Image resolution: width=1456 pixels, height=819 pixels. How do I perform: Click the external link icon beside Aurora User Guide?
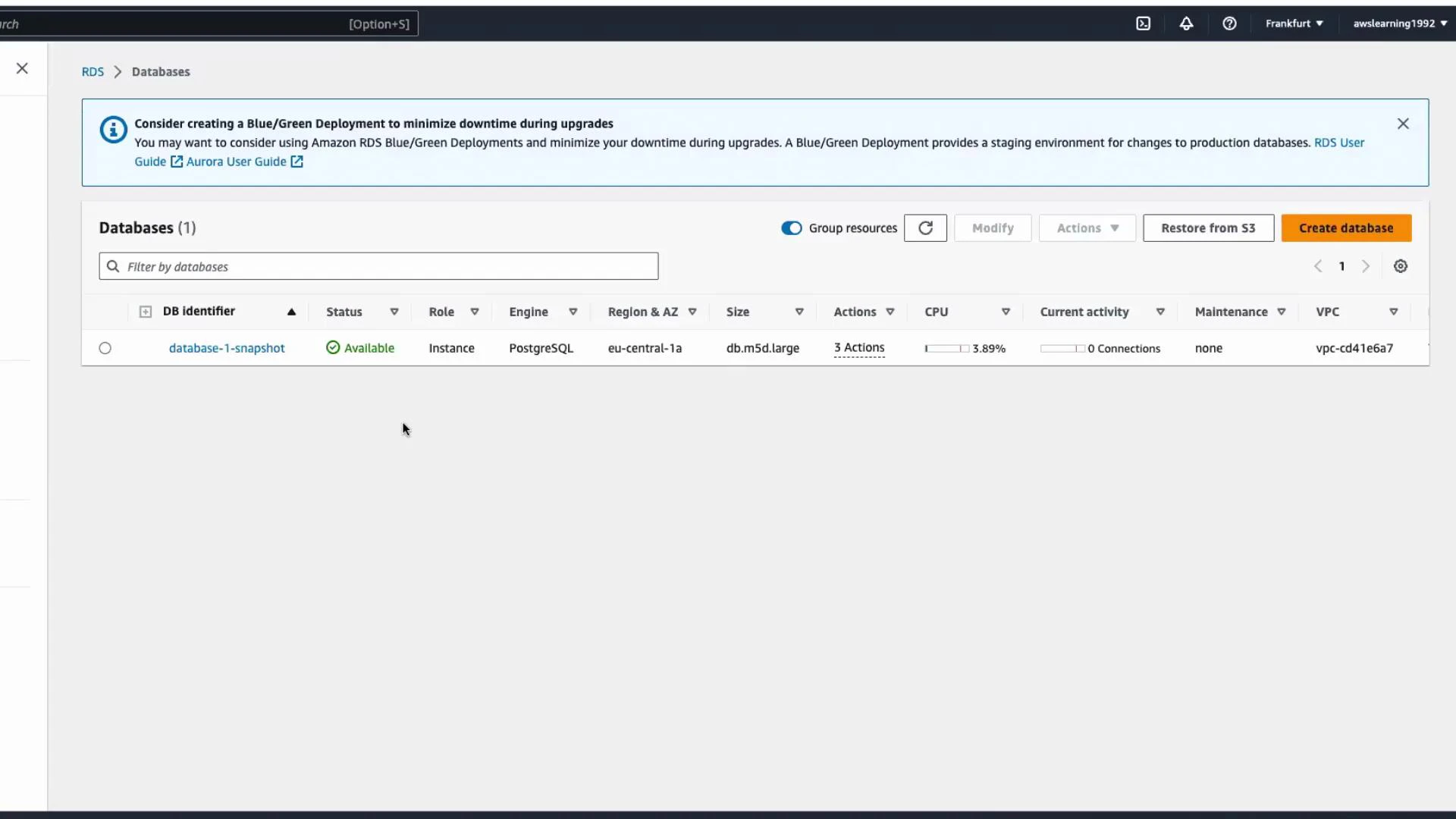click(297, 162)
